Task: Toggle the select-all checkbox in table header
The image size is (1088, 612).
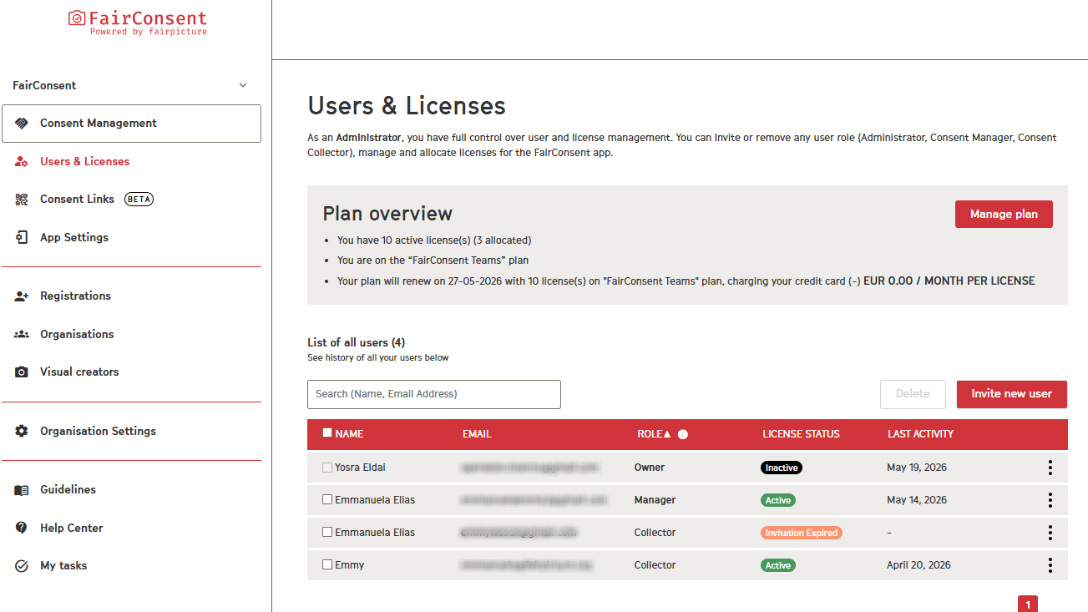Action: [327, 433]
